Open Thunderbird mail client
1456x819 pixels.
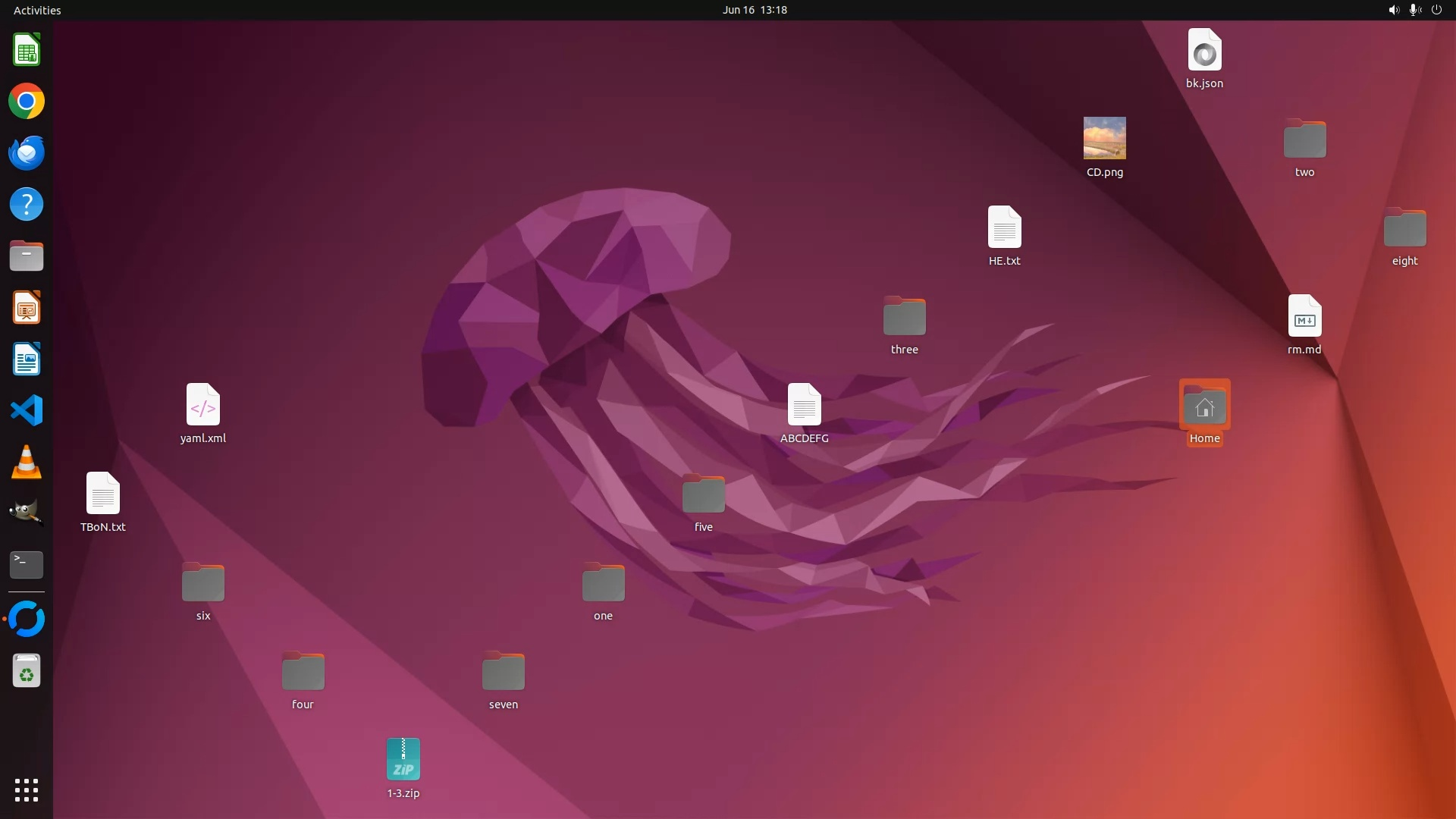[27, 153]
